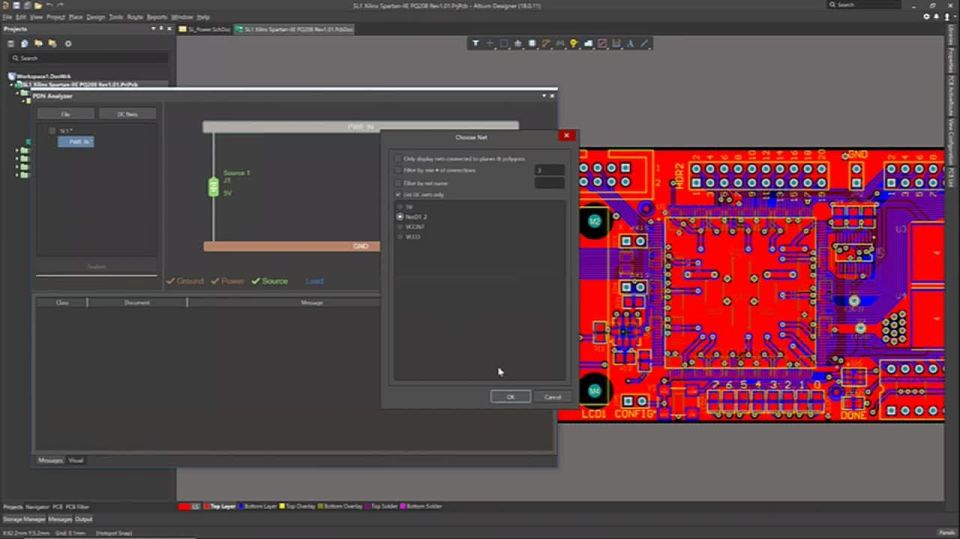Click the min connections number field
The image size is (960, 539).
click(549, 170)
